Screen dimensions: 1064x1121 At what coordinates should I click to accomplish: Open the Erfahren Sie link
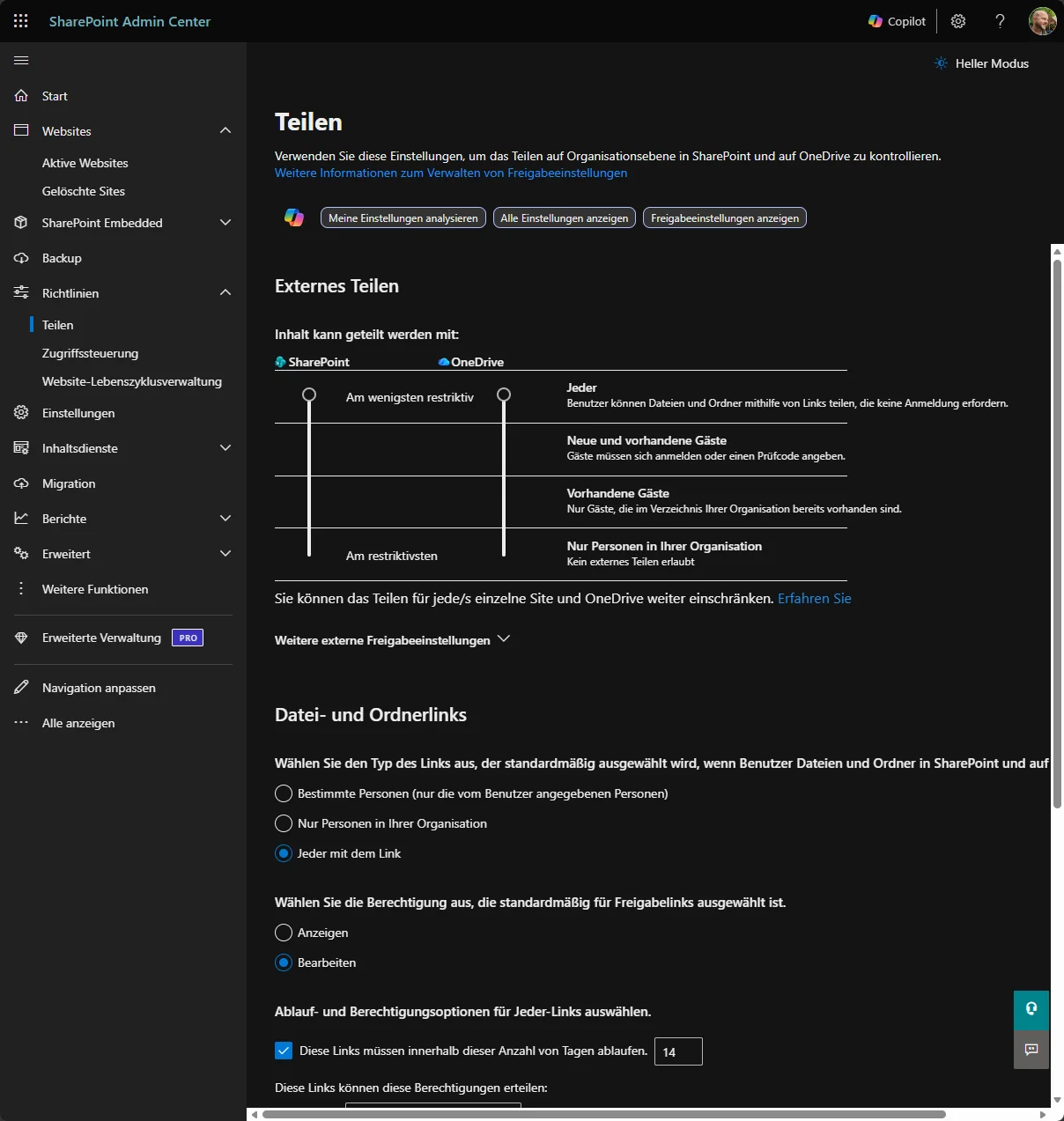(815, 598)
